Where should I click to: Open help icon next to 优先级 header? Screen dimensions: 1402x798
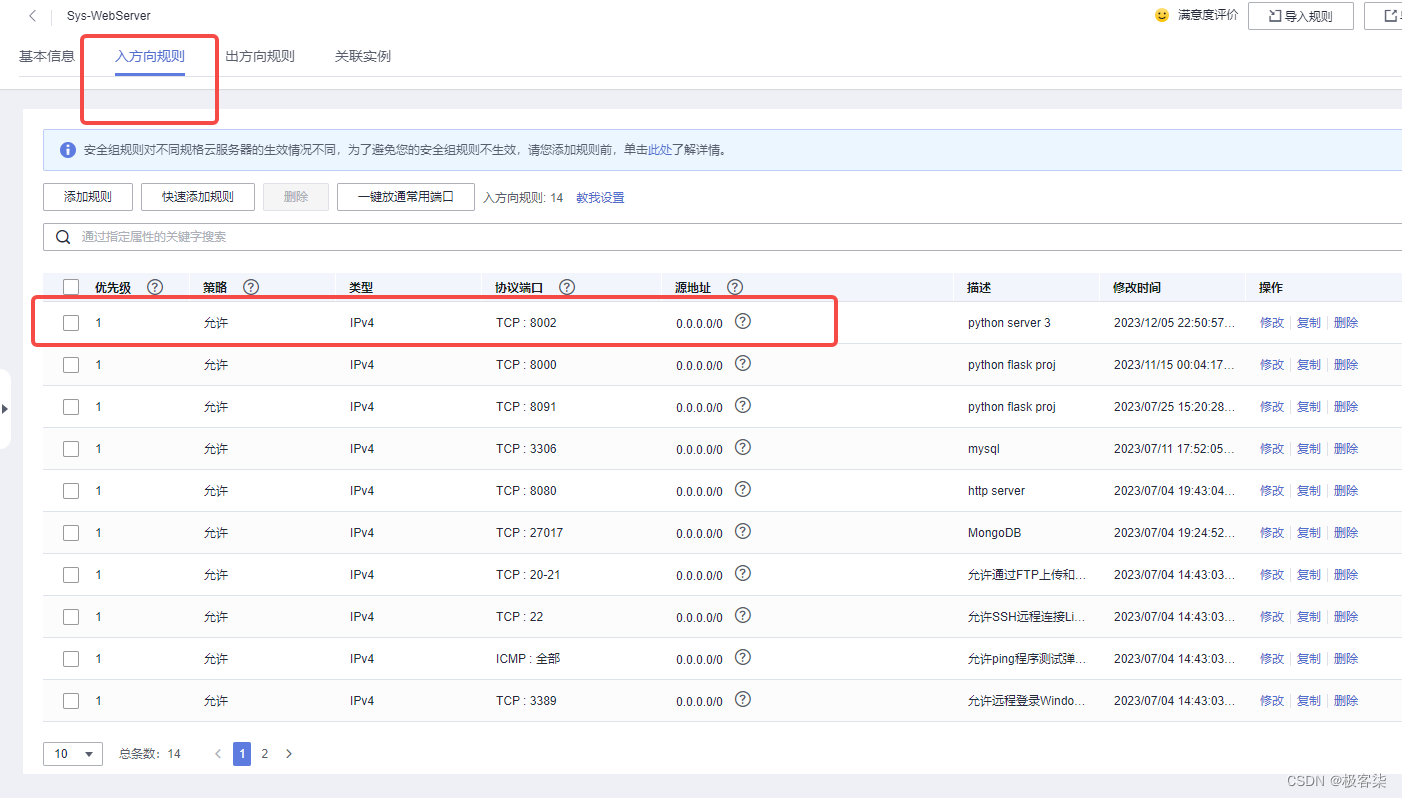(155, 287)
